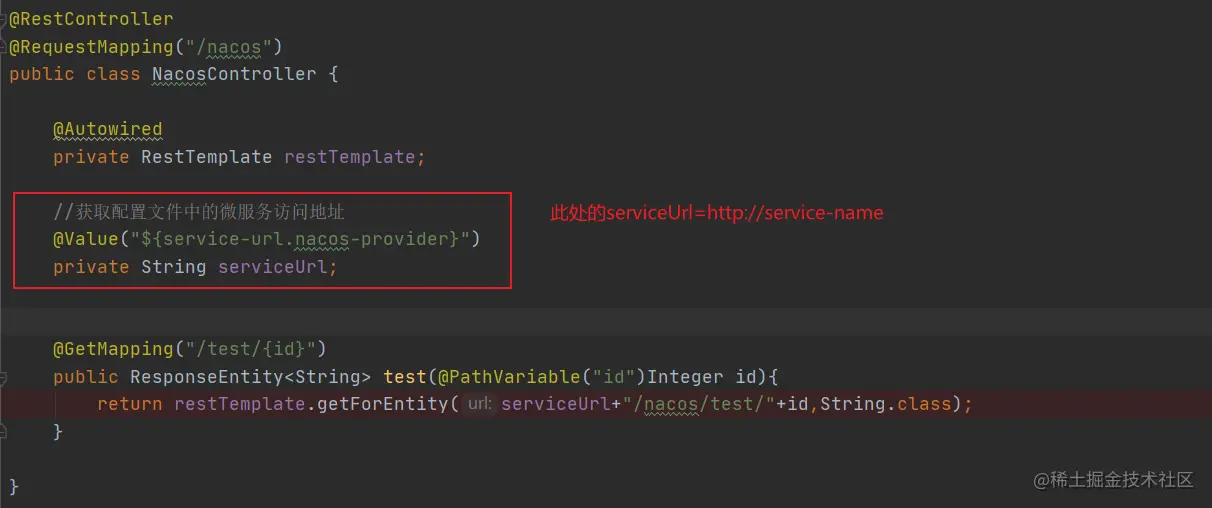Click serviceUrl in the getForEntity argument

556,404
